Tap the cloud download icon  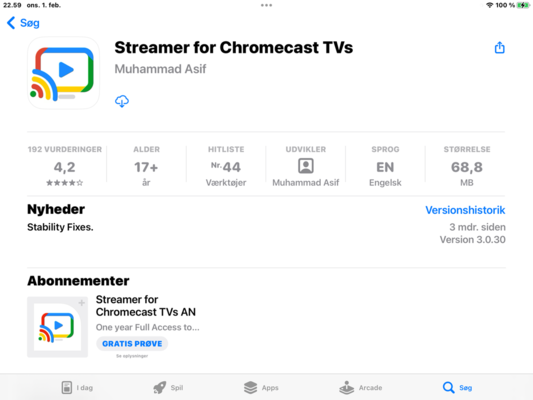click(122, 101)
